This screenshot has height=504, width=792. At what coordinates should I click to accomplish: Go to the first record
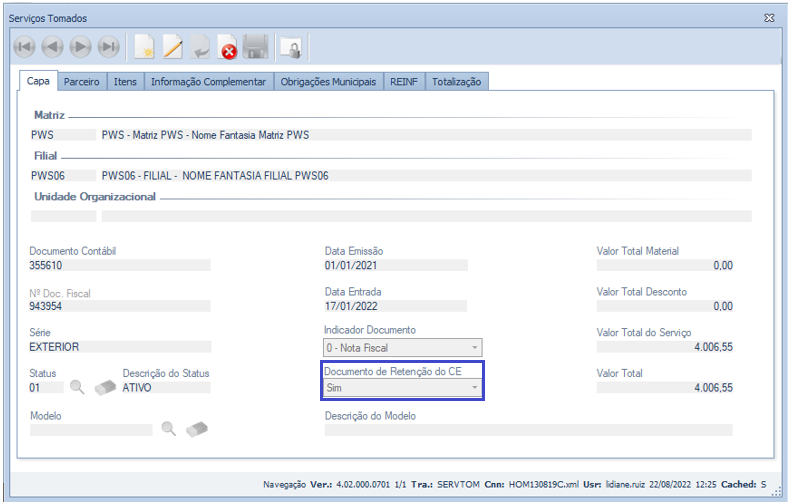pyautogui.click(x=24, y=46)
